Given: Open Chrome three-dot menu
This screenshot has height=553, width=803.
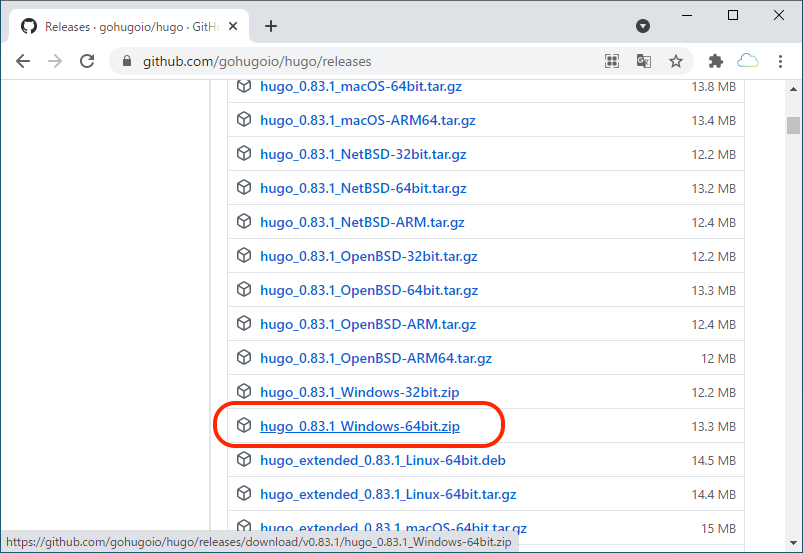Looking at the screenshot, I should click(x=780, y=61).
